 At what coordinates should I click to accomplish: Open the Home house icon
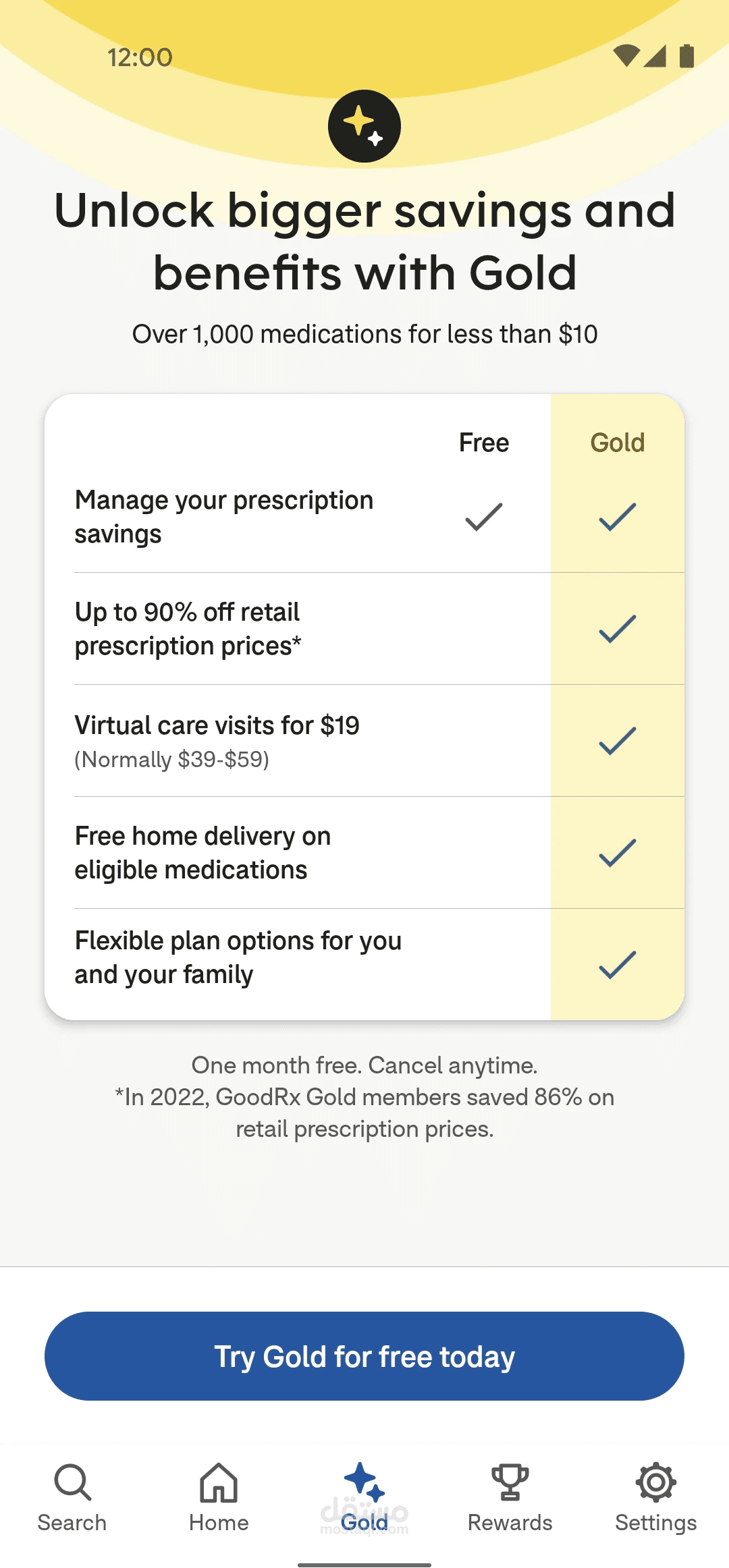[x=219, y=1482]
